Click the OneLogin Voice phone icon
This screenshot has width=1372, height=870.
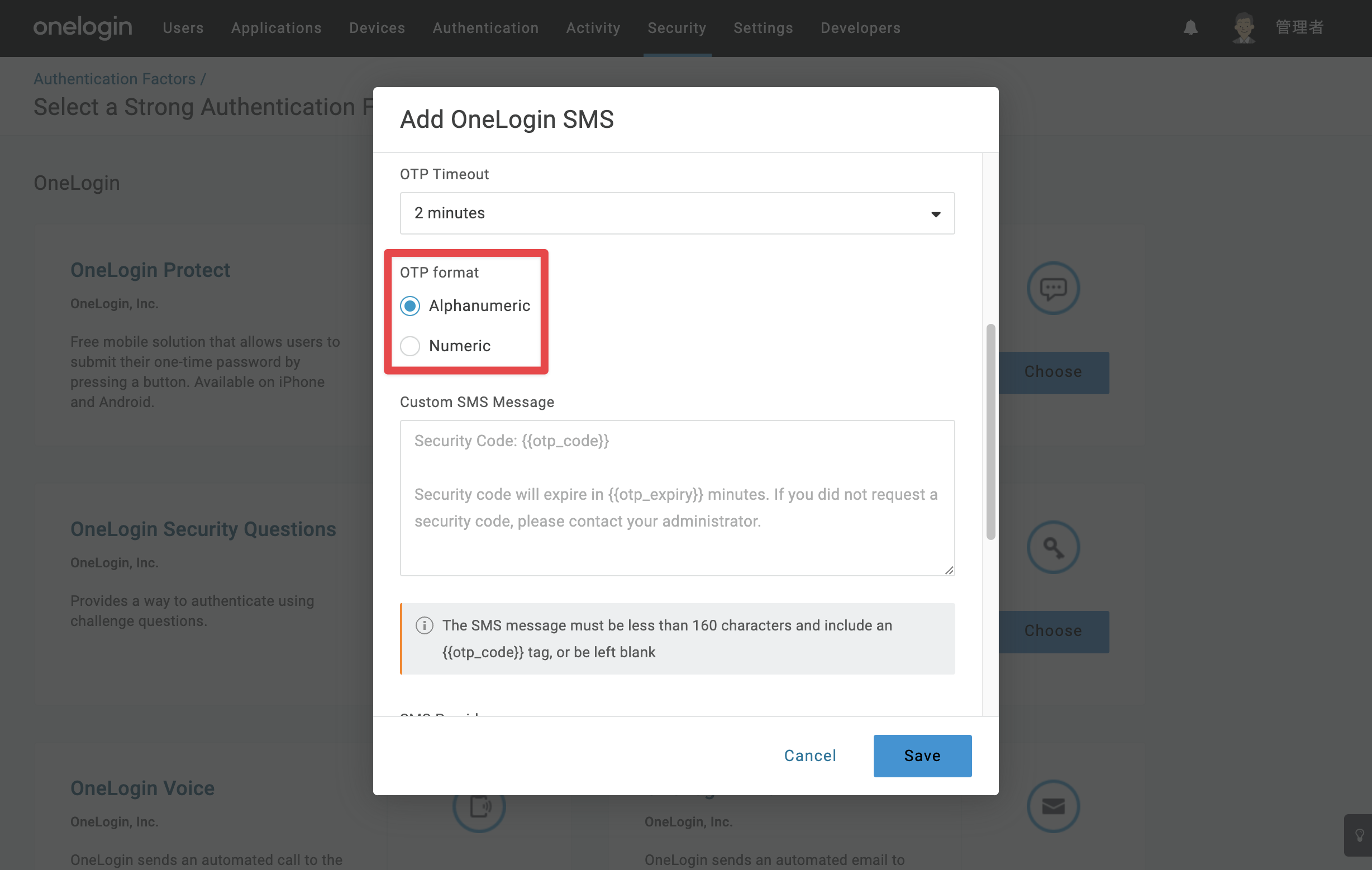479,806
